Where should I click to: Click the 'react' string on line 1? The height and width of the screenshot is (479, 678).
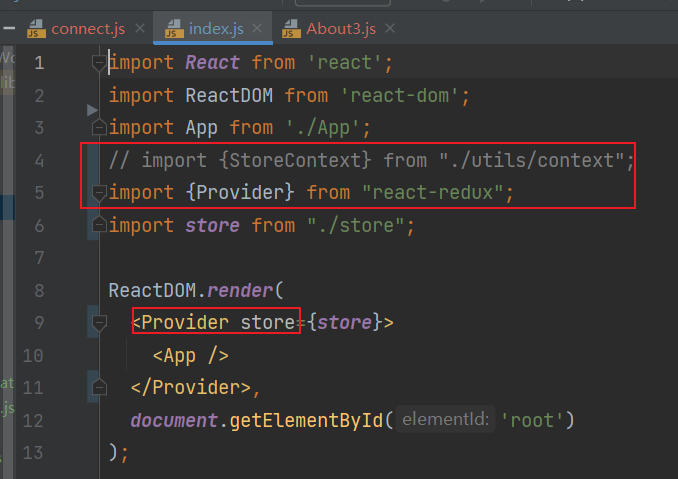tap(345, 63)
